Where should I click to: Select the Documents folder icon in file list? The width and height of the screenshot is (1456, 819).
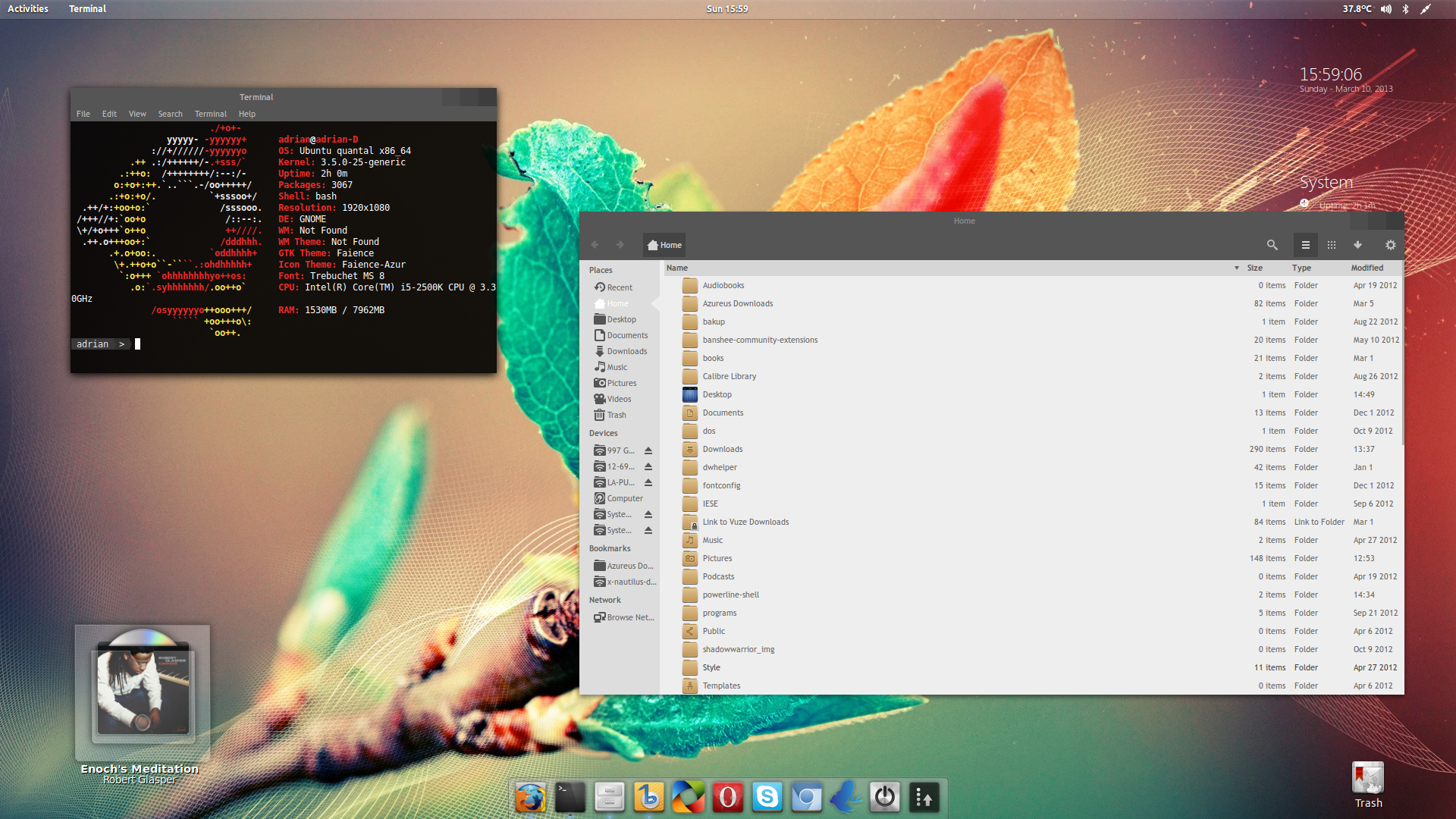click(x=689, y=413)
